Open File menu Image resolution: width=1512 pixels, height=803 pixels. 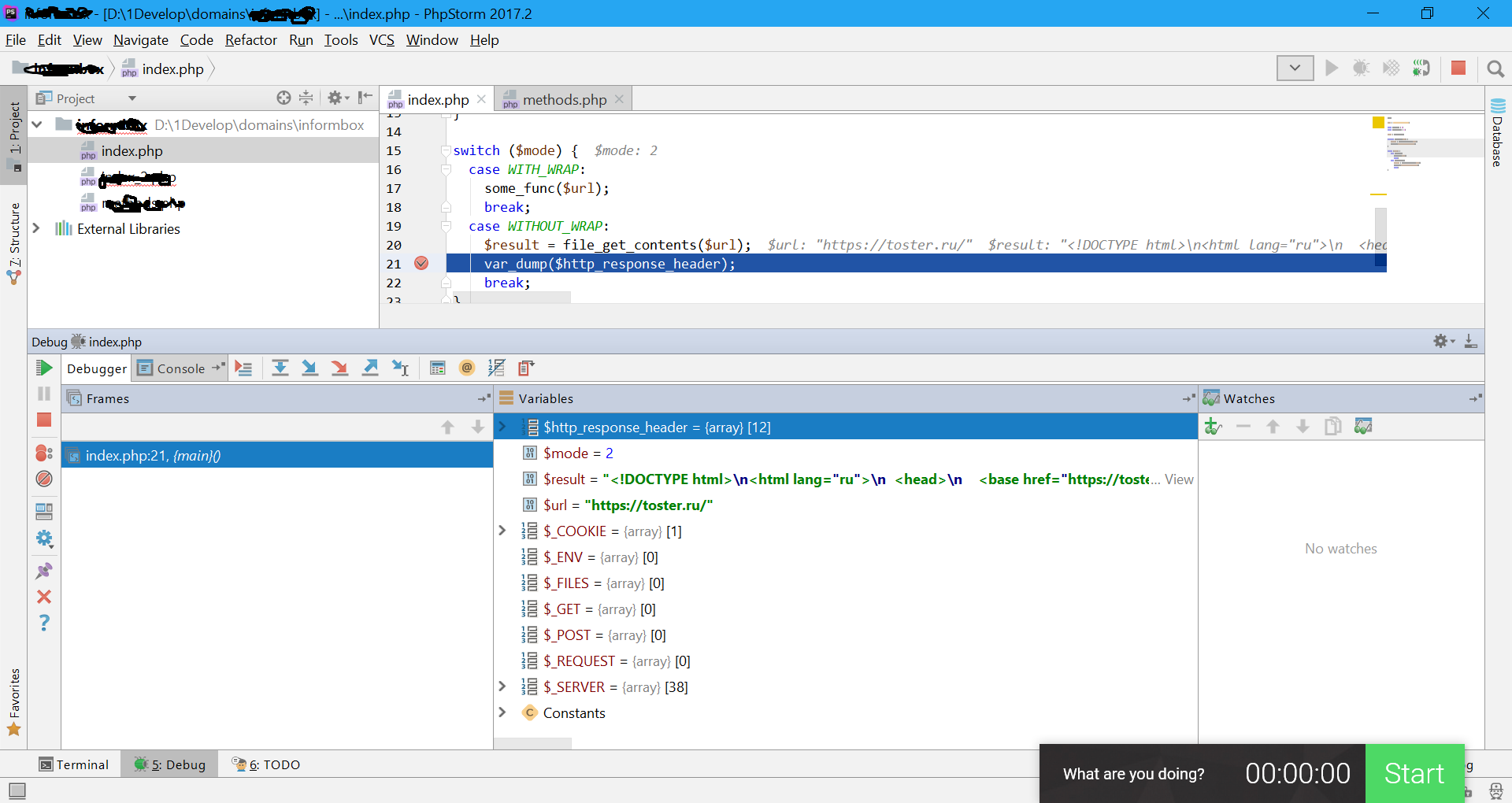coord(16,40)
